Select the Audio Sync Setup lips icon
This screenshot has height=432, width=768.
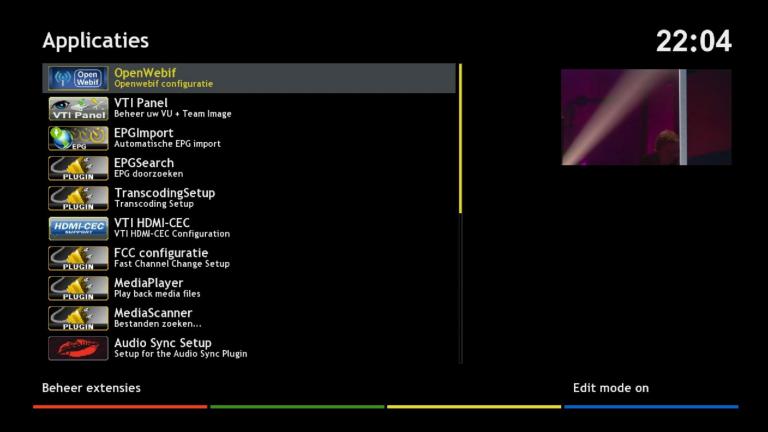tap(78, 348)
